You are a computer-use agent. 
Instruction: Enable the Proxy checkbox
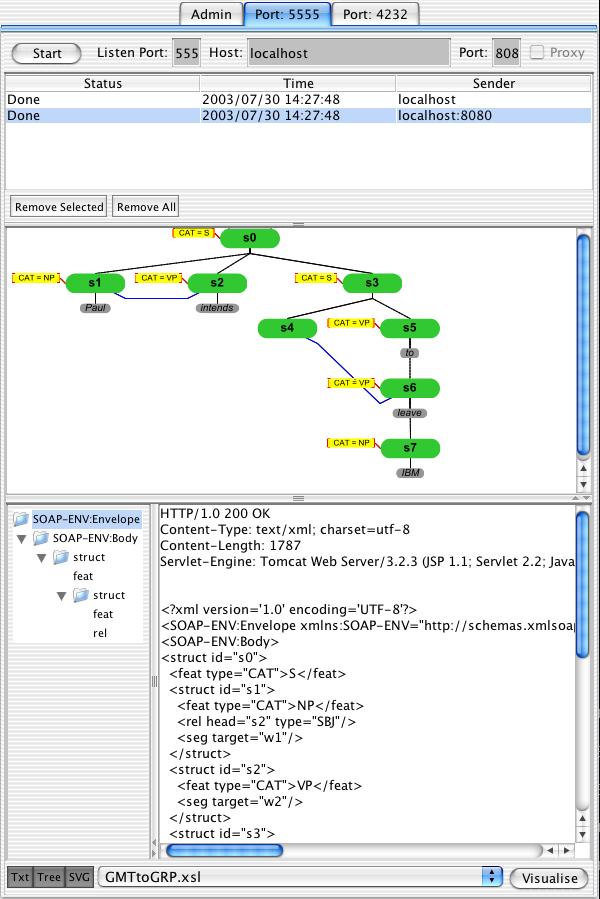537,53
